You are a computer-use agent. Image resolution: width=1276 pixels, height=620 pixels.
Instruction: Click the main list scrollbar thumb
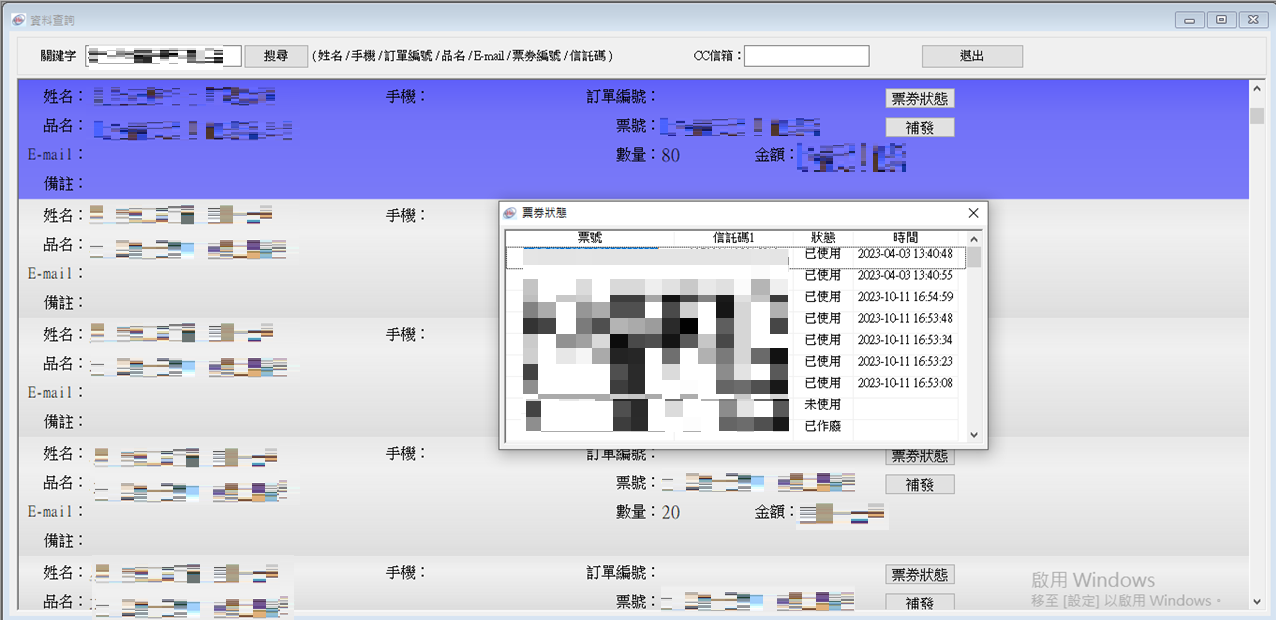[x=1257, y=115]
